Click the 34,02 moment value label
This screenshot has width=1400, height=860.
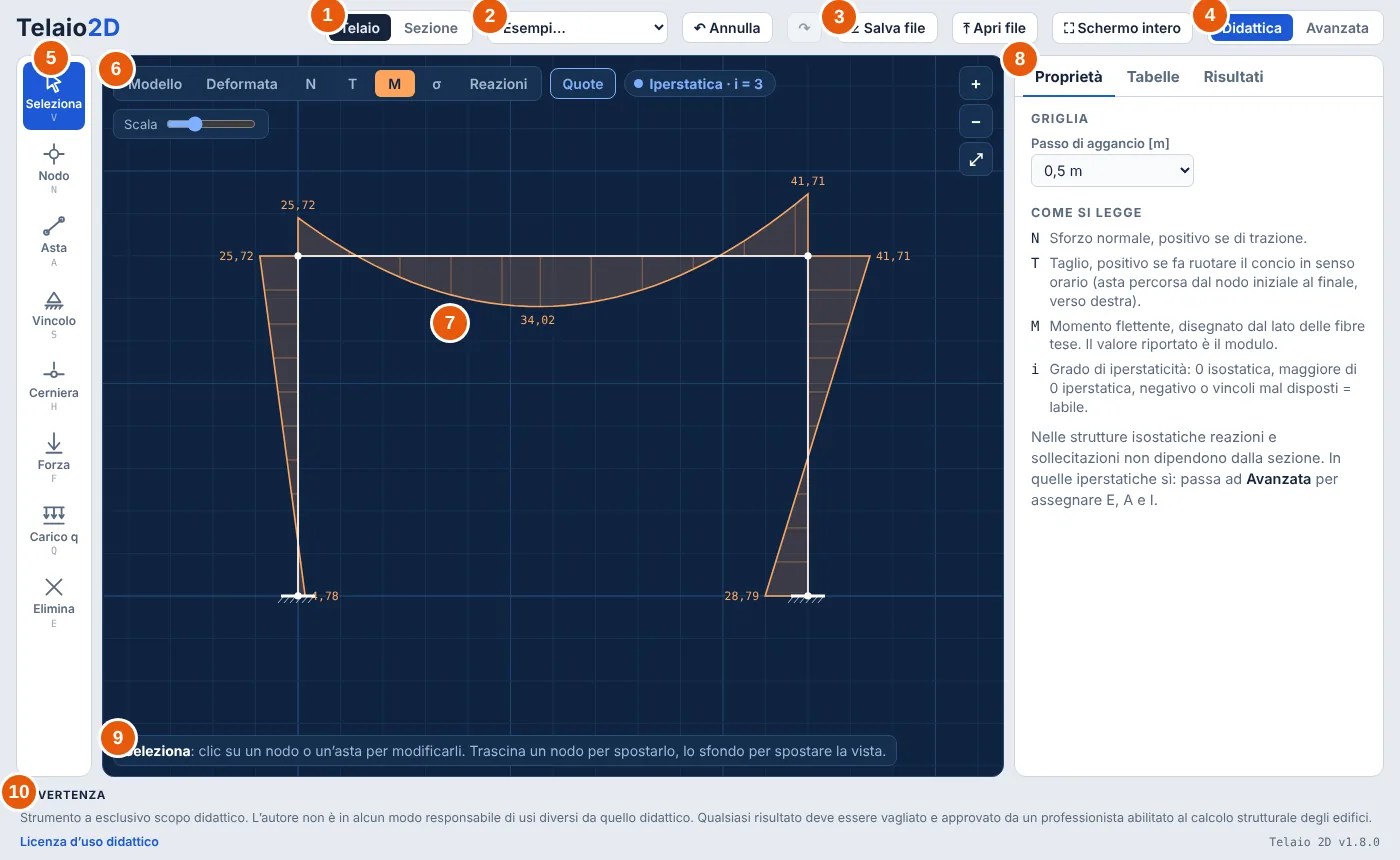click(538, 320)
